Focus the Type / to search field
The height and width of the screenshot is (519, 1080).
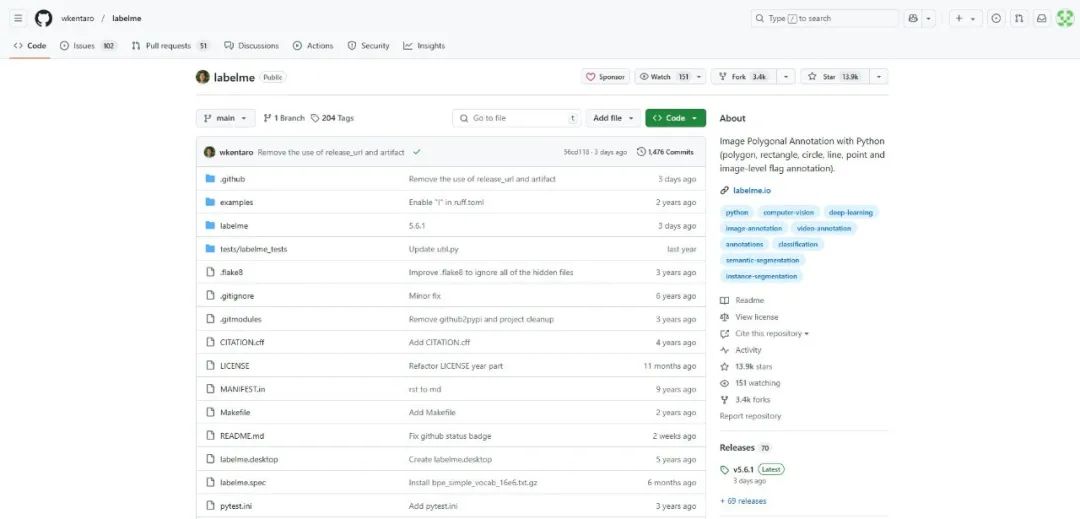click(824, 19)
